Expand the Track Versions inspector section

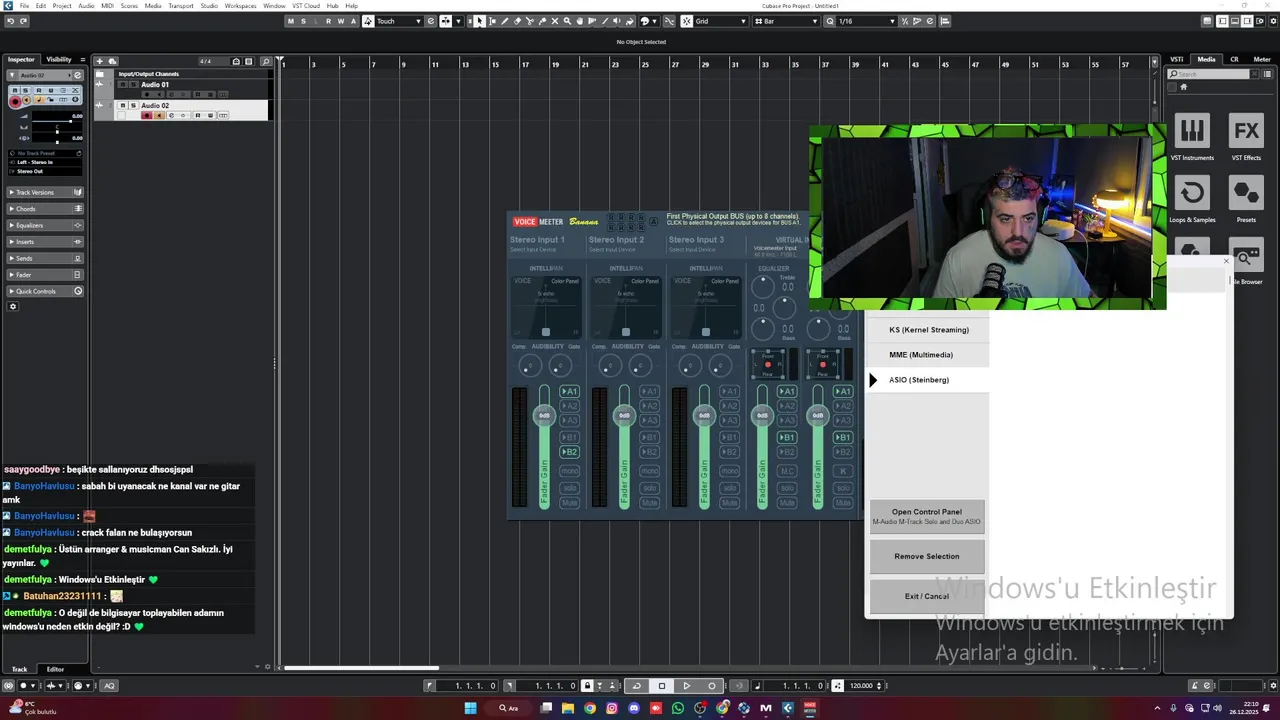click(x=46, y=192)
